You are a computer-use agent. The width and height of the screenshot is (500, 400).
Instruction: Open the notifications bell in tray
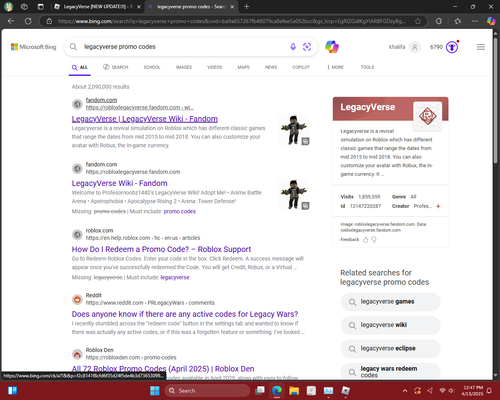click(x=489, y=390)
